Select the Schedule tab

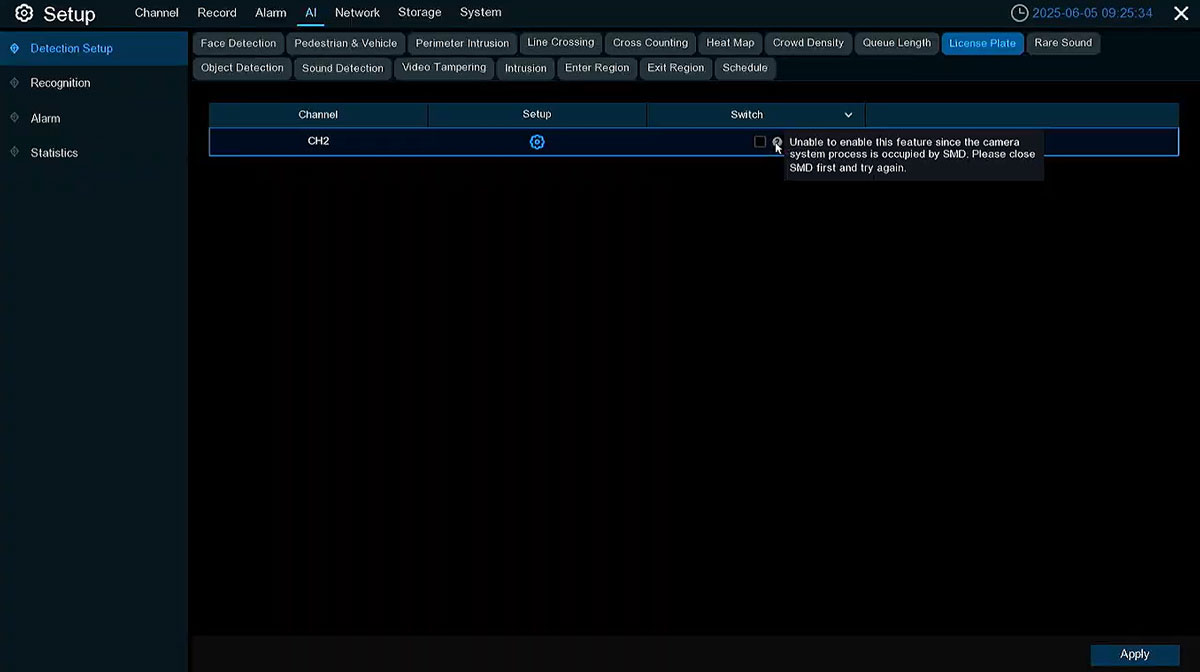point(745,68)
